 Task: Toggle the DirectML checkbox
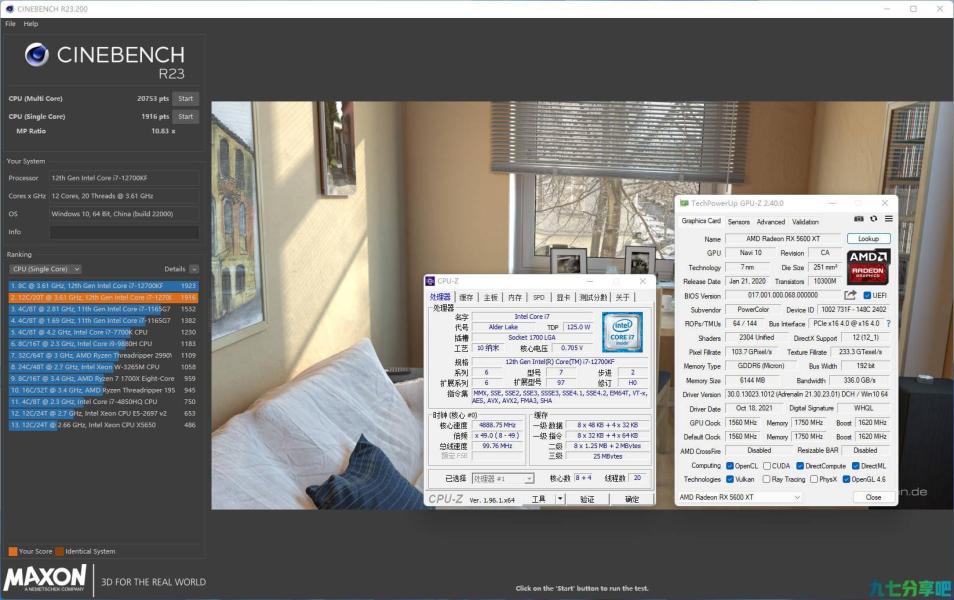(x=855, y=466)
